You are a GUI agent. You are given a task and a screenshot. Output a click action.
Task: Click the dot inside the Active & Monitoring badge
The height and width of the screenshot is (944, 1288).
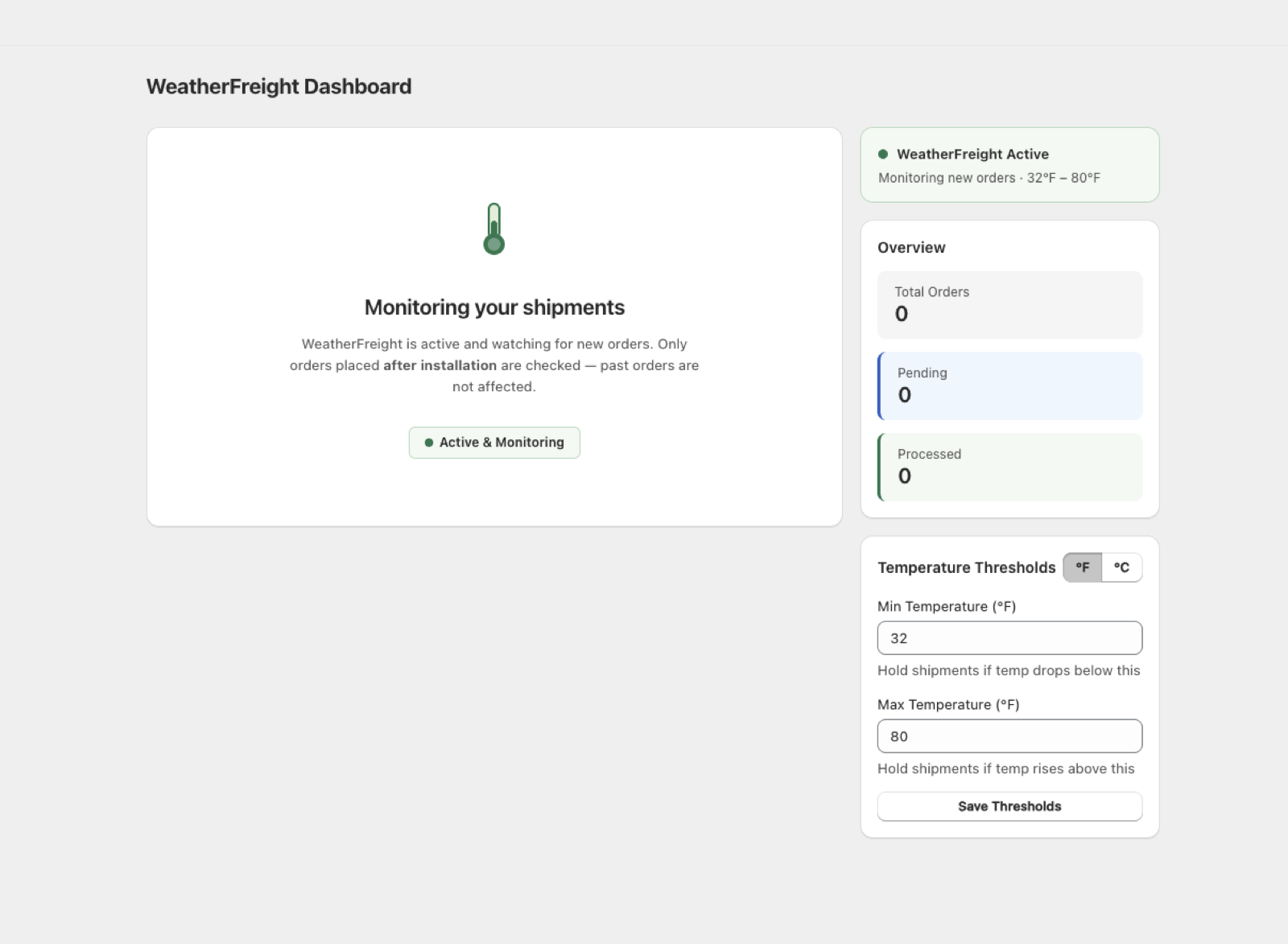click(x=429, y=443)
